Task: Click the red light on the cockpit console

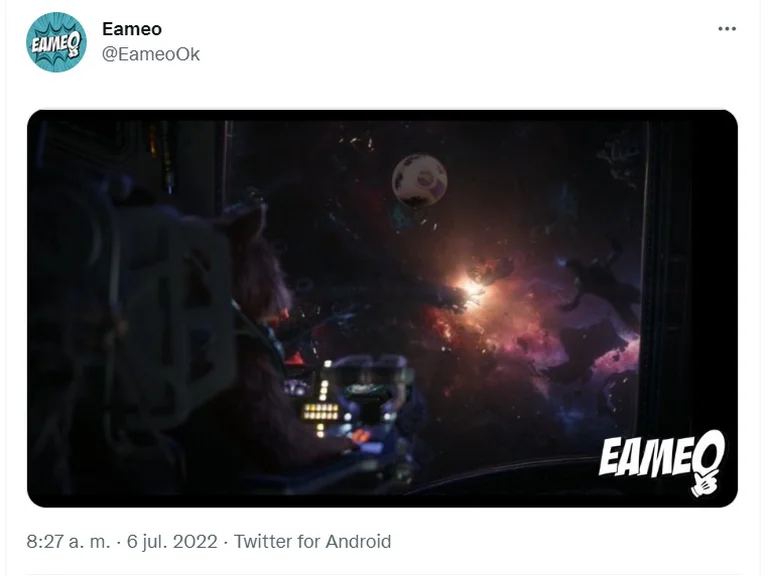Action: click(294, 358)
